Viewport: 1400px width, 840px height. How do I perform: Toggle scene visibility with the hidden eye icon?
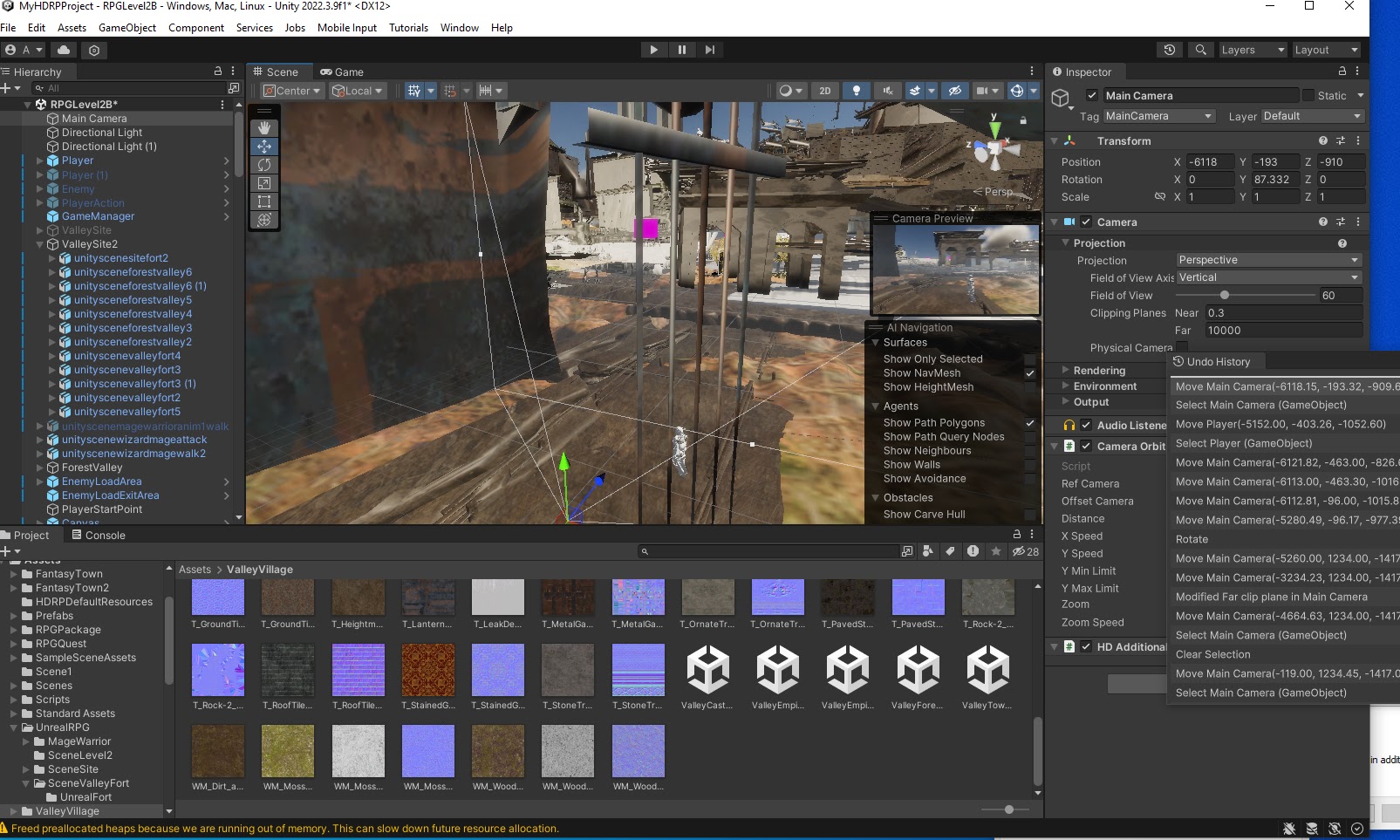pyautogui.click(x=955, y=91)
